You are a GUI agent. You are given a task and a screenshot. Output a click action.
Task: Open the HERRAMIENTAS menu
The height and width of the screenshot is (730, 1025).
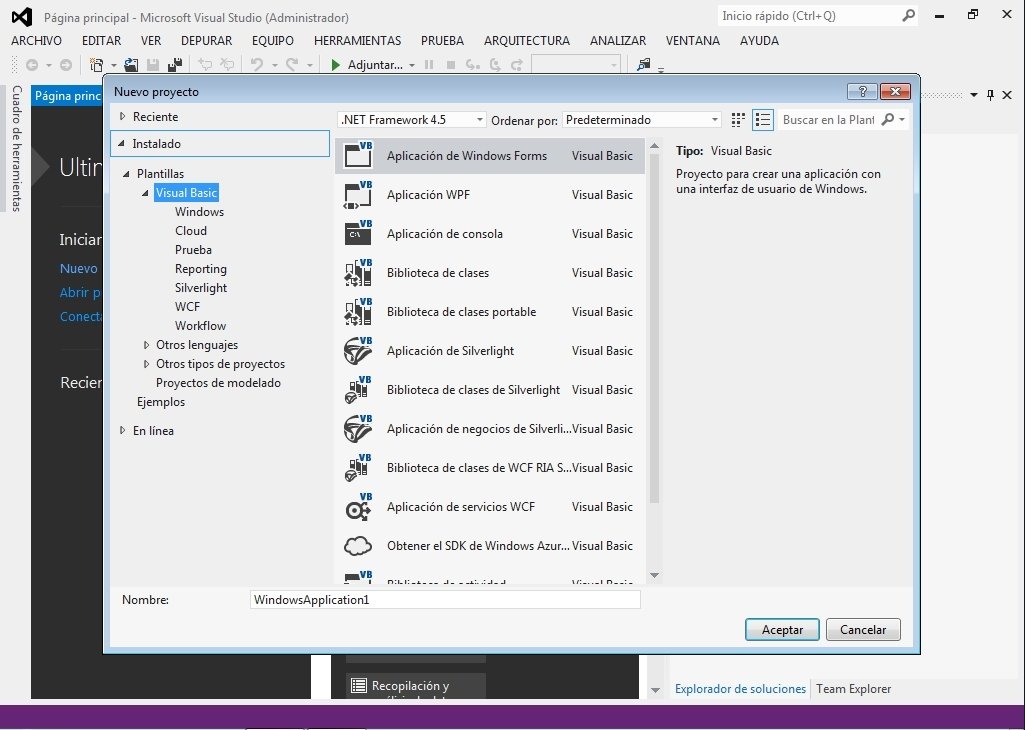pos(358,41)
